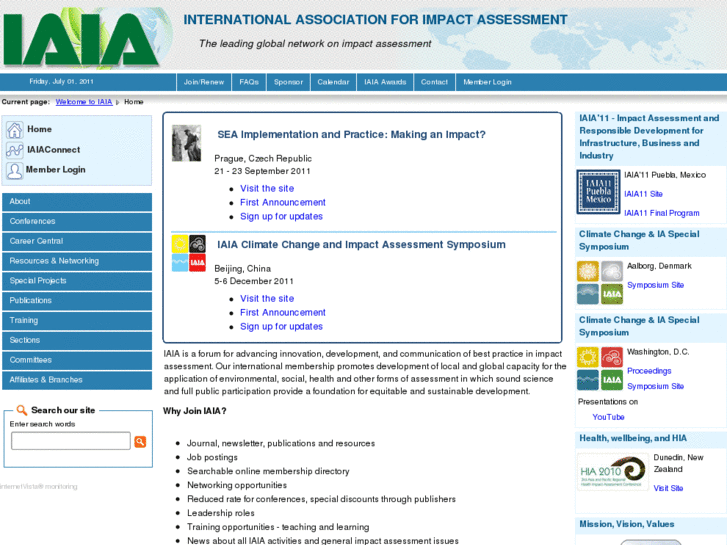Click the Washington D.C. symposium logo
This screenshot has height=545, width=727.
[x=600, y=369]
